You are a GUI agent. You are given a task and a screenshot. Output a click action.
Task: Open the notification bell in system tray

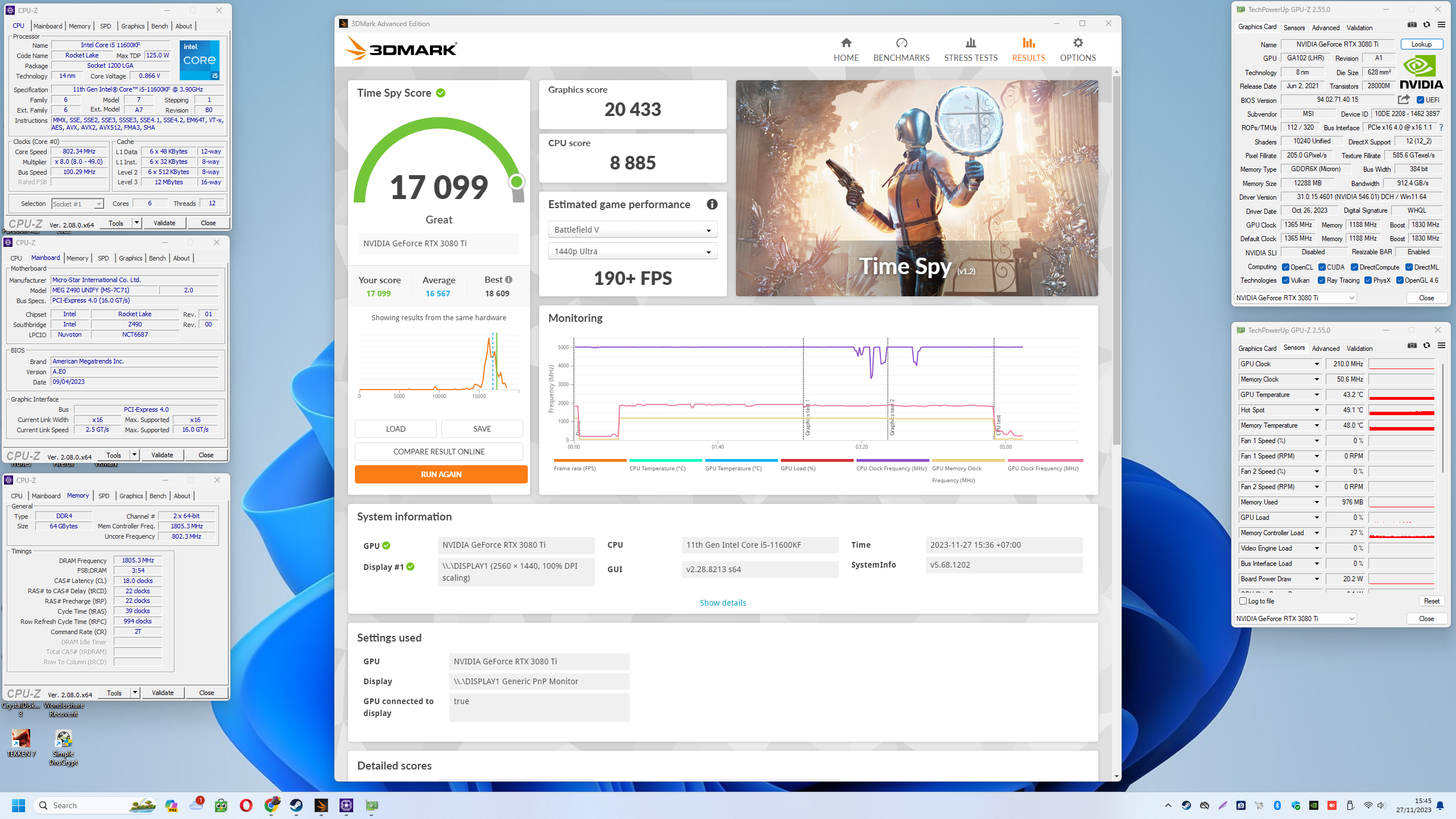1440,805
